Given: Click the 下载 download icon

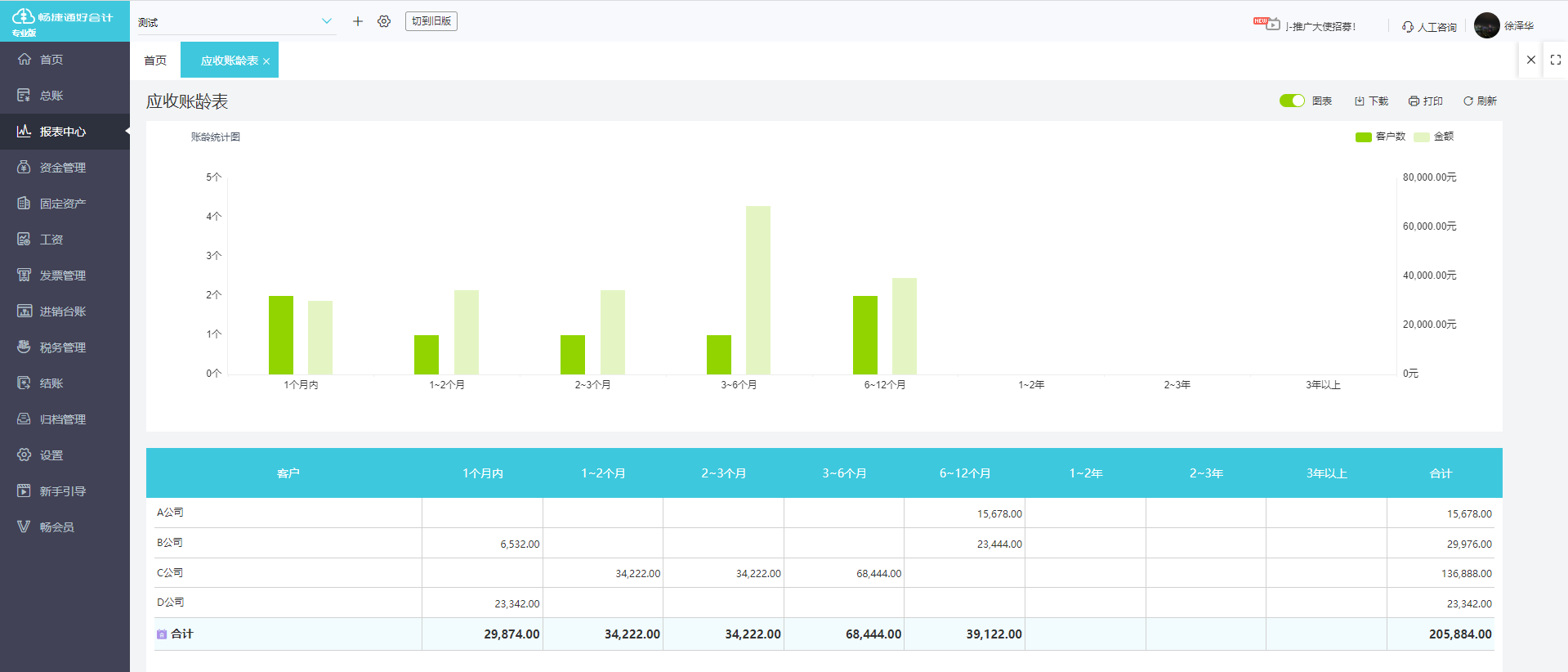Looking at the screenshot, I should (x=1360, y=101).
